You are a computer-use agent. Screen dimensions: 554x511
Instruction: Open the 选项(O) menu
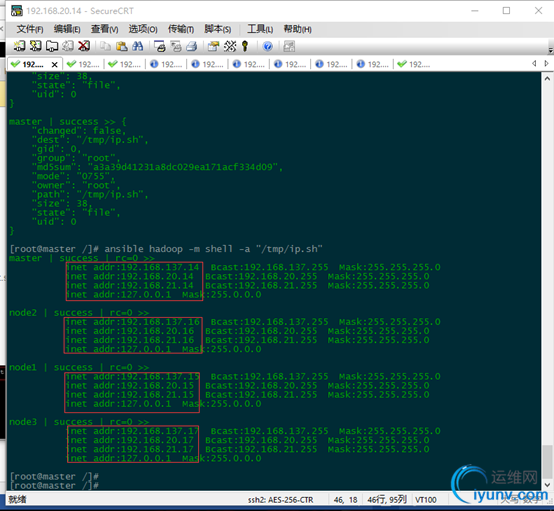[143, 29]
